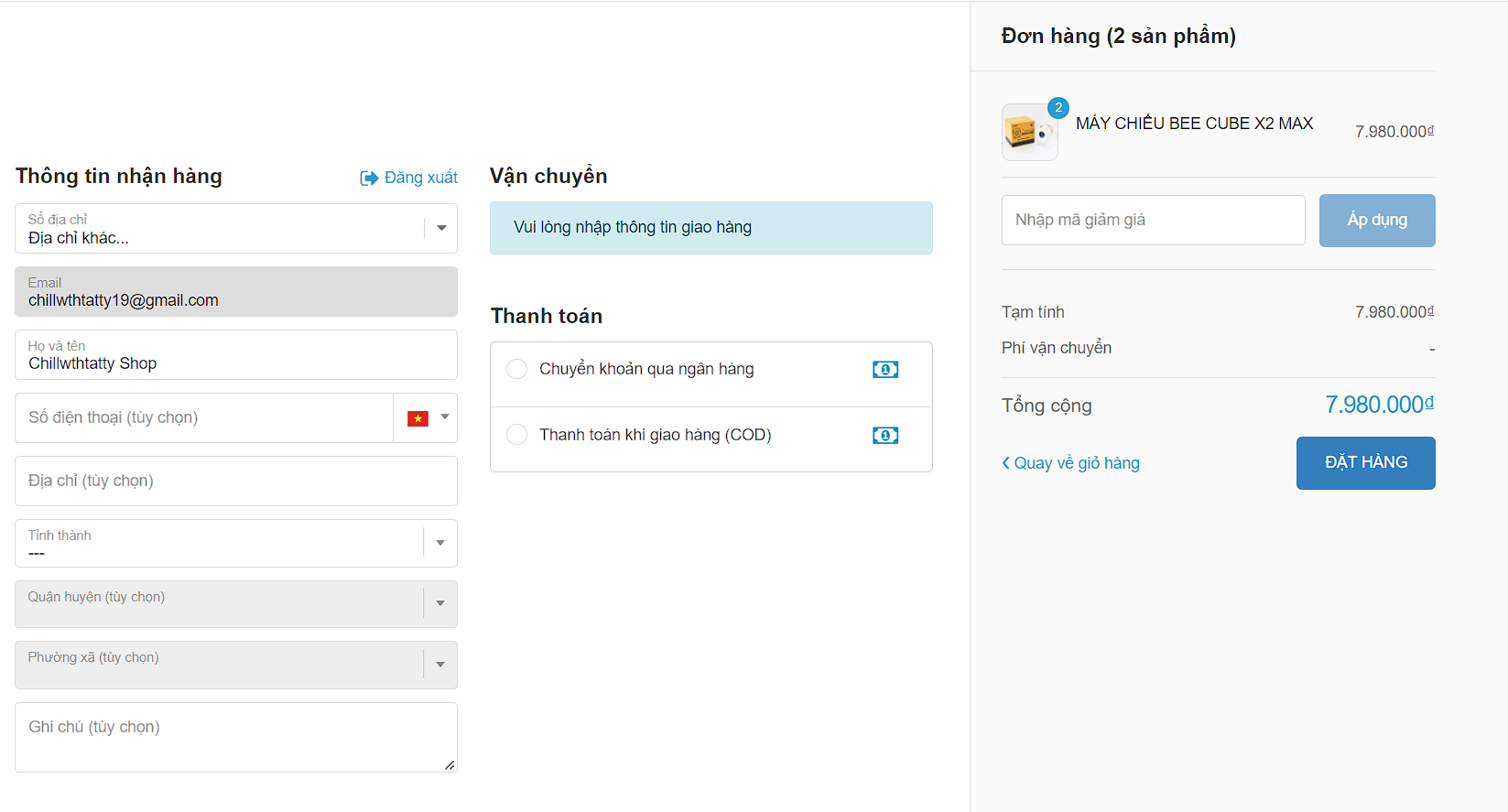Click the Vietnam flag icon
This screenshot has width=1508, height=812.
pos(418,418)
